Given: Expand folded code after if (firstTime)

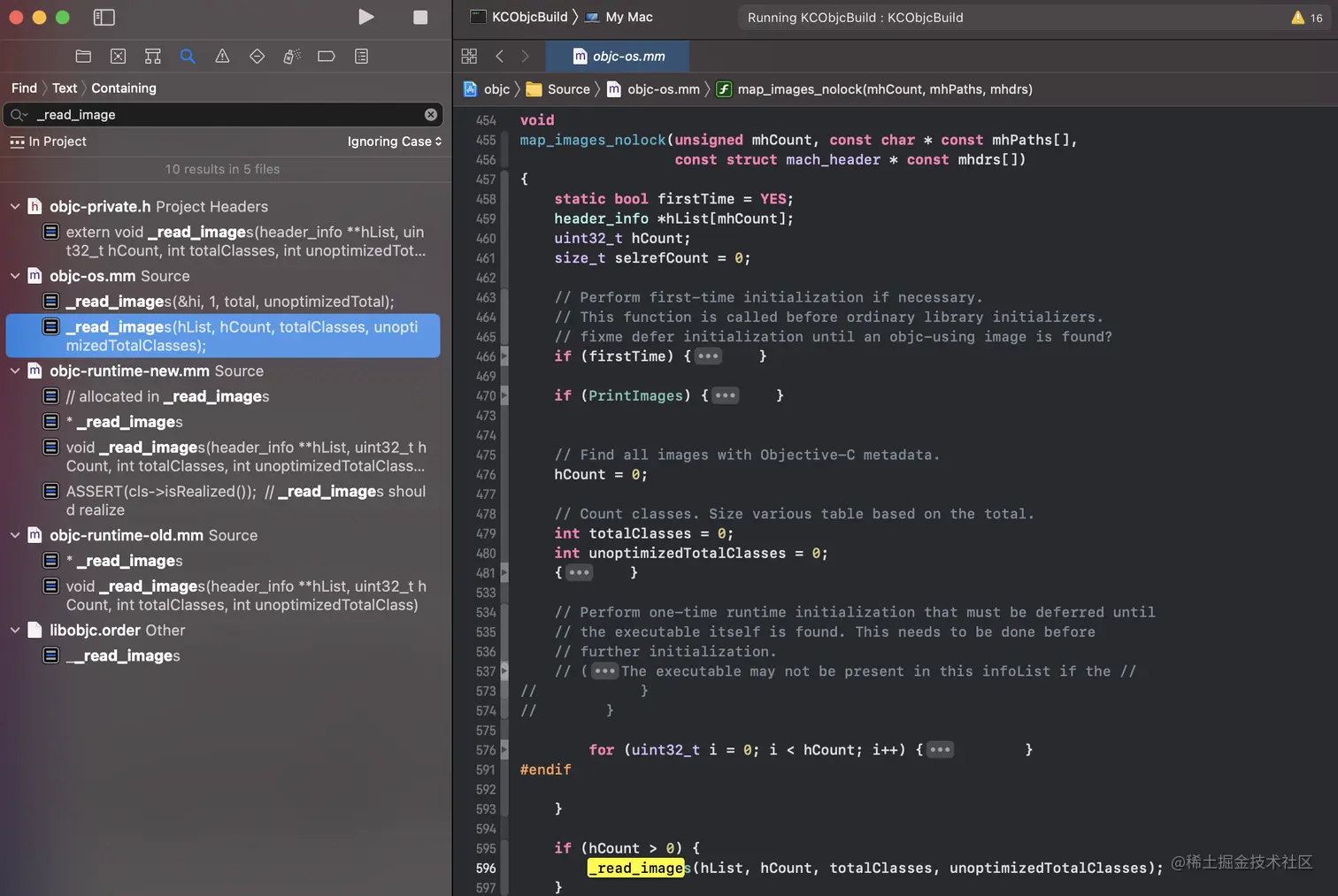Looking at the screenshot, I should click(x=709, y=356).
